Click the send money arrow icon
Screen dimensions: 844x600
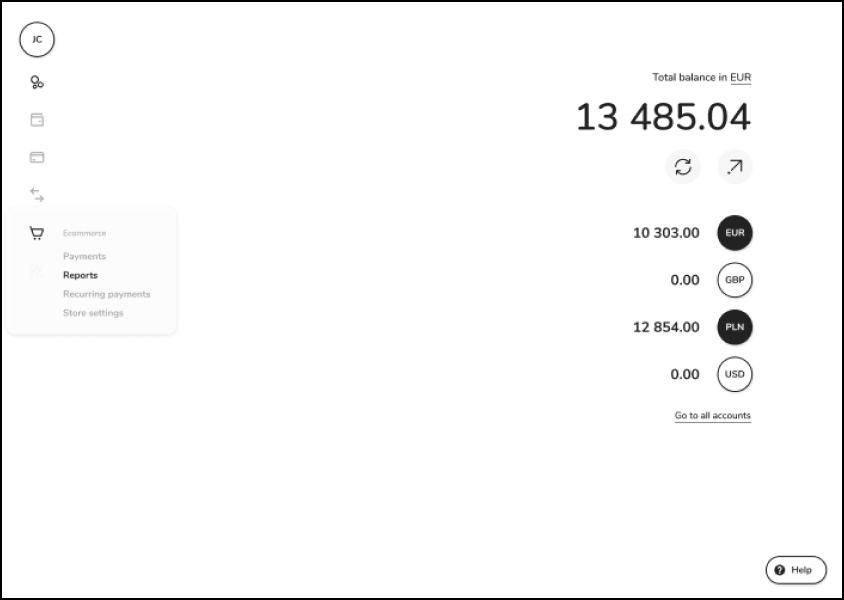tap(735, 167)
